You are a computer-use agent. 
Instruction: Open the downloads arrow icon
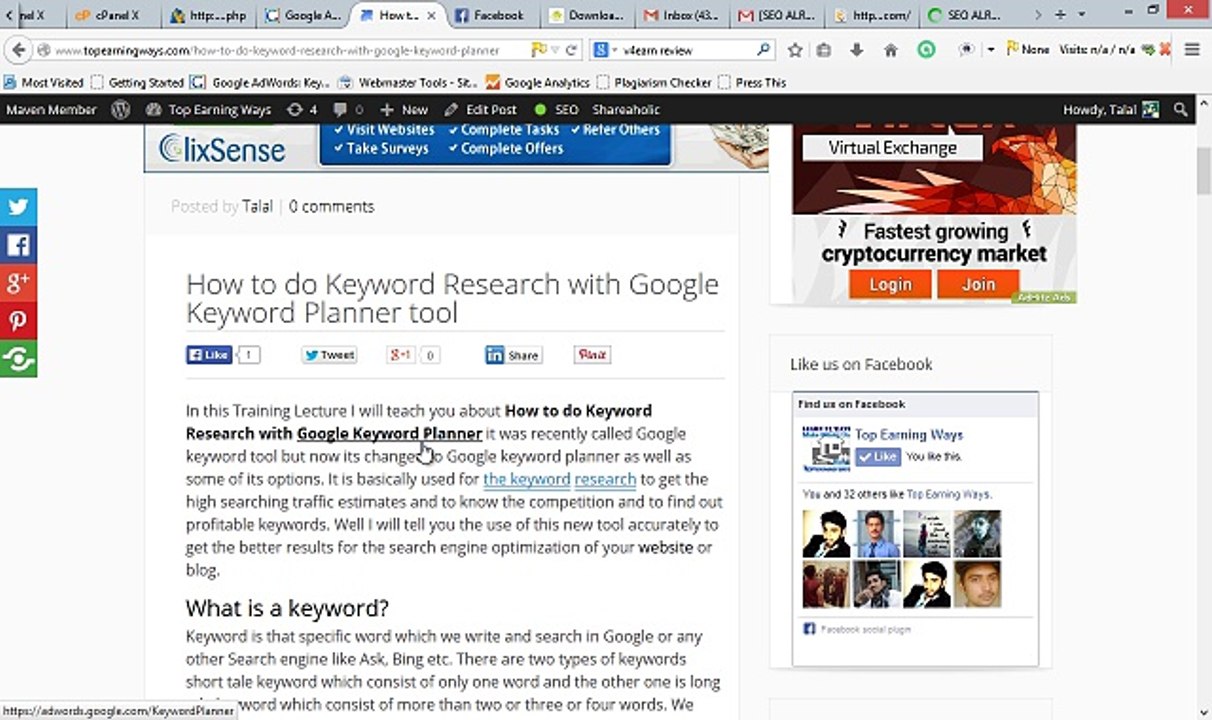point(856,50)
